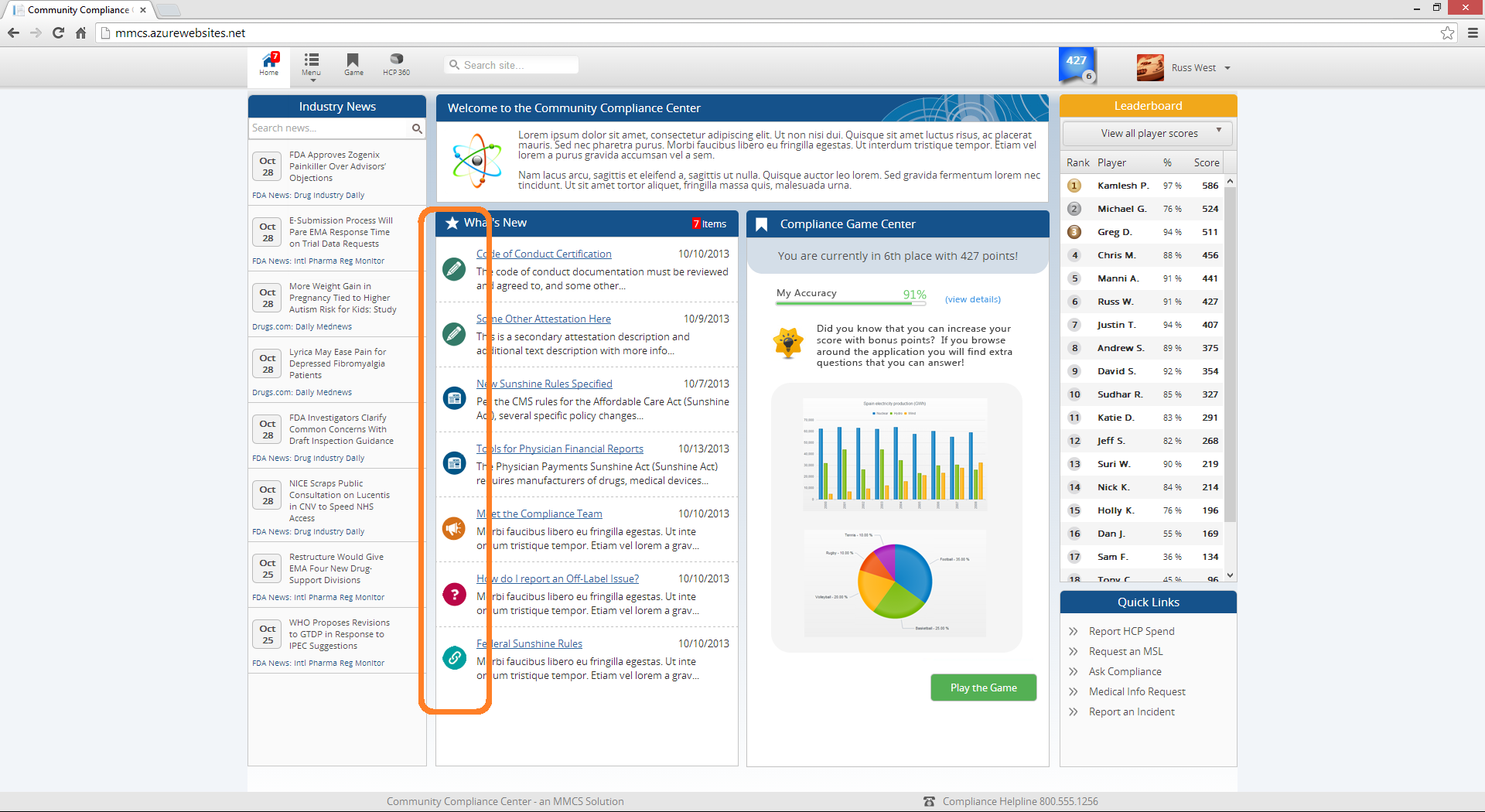
Task: Click the question mark icon for Off-Label Issue
Action: click(454, 594)
